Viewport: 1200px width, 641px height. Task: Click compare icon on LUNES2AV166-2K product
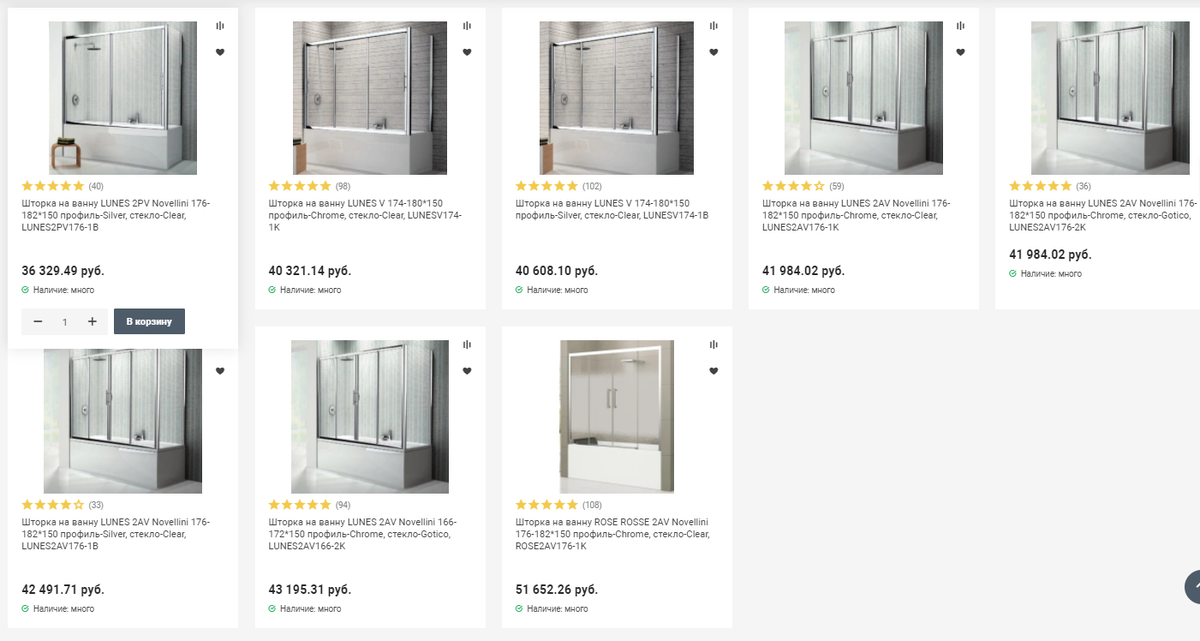point(467,345)
